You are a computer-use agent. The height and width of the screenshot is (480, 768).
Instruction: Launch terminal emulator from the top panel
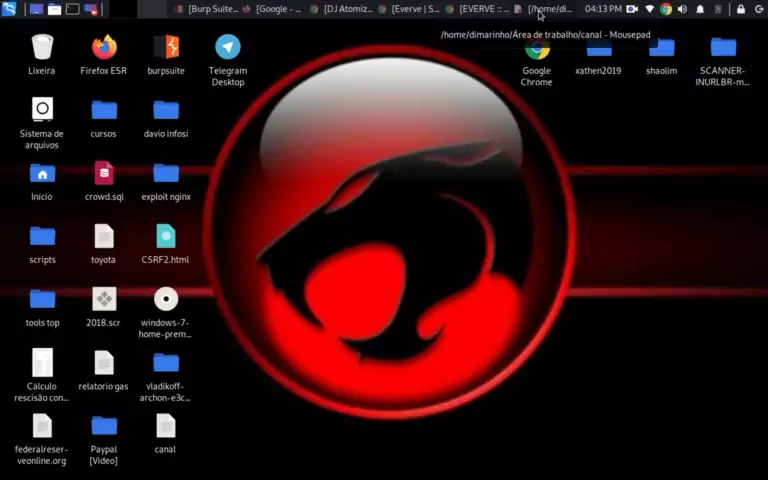[x=72, y=9]
